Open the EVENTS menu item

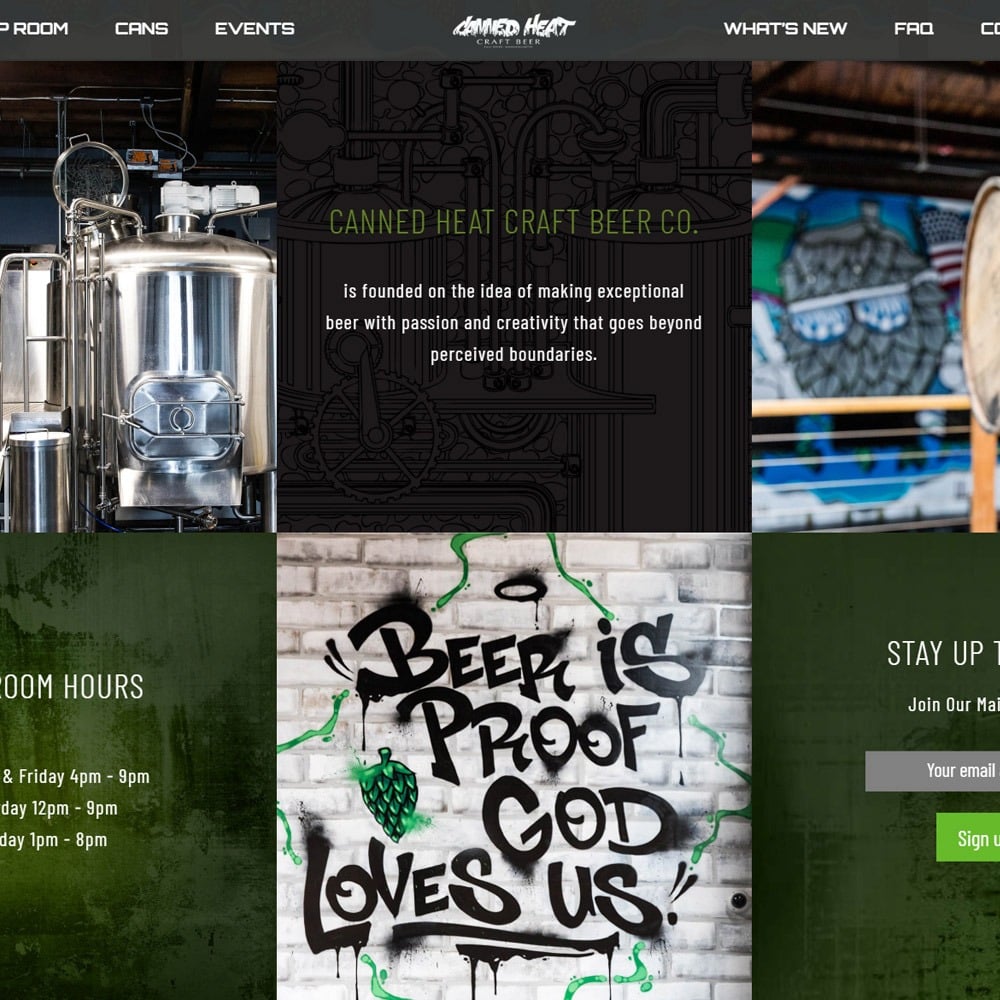coord(254,29)
